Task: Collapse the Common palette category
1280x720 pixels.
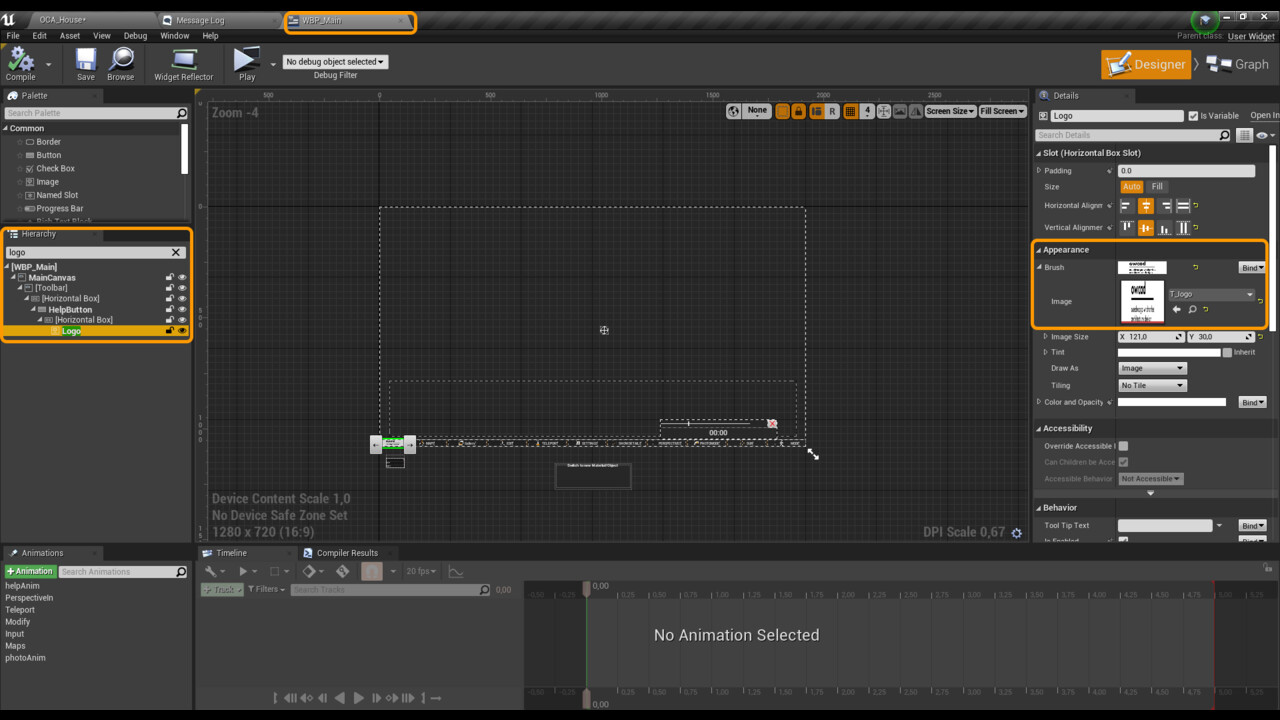Action: click(5, 129)
